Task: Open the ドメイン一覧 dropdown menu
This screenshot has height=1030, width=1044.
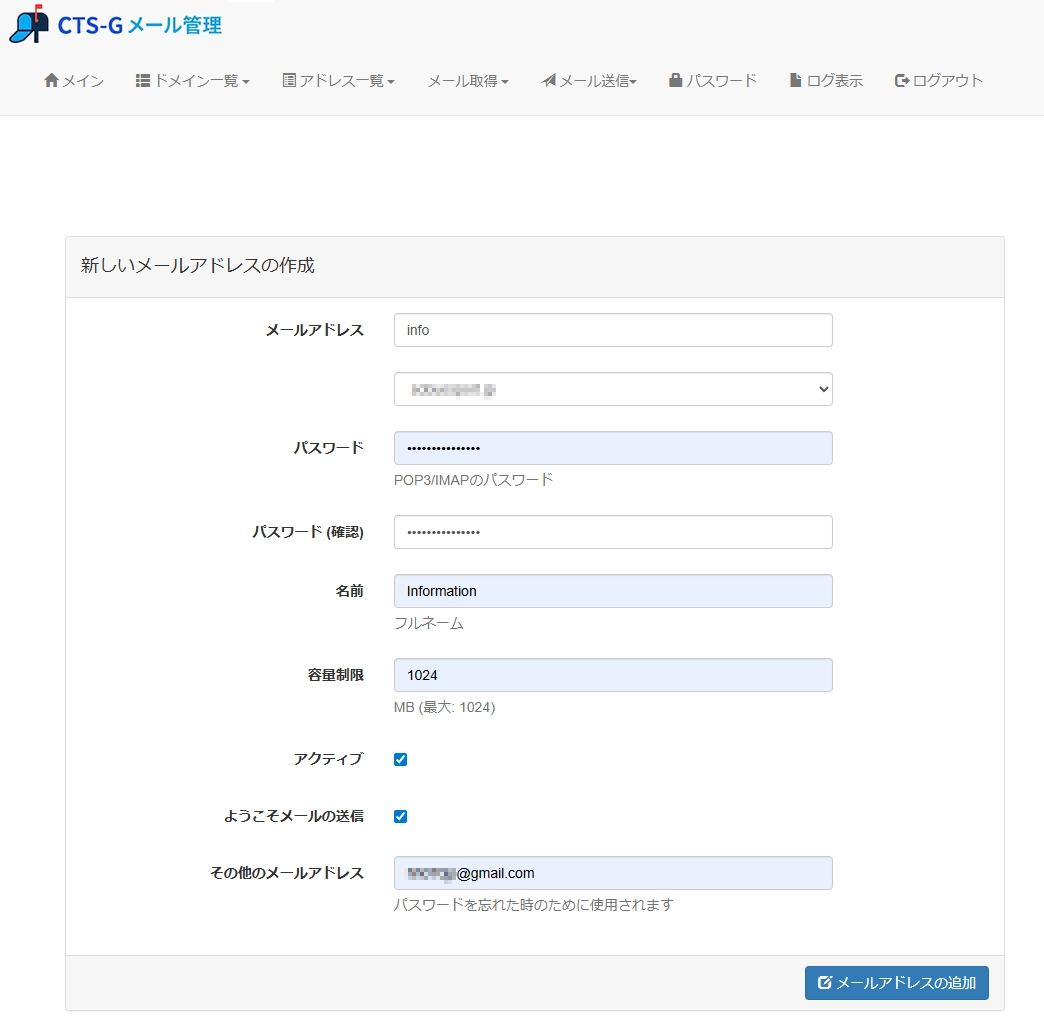Action: (x=192, y=80)
